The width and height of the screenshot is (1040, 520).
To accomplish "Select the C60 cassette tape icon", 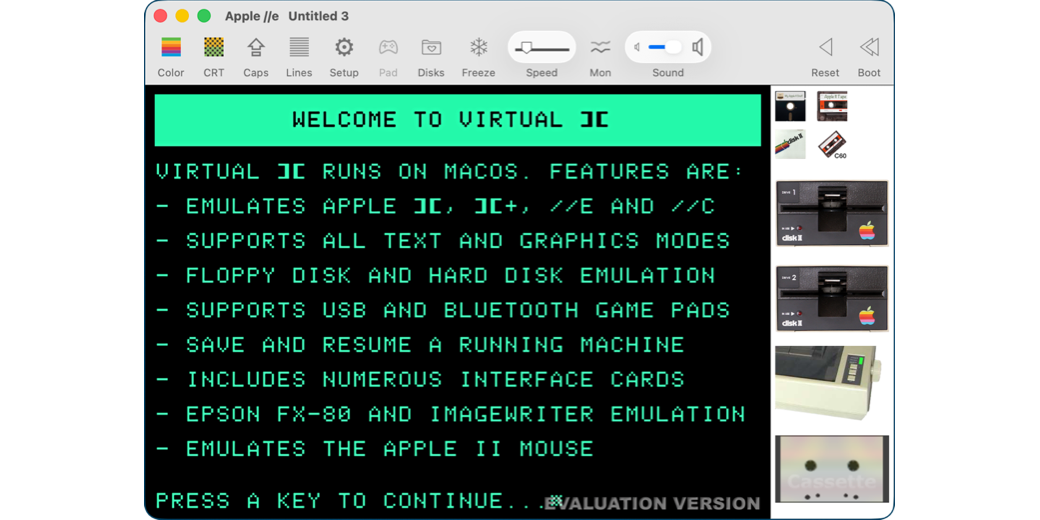I will pos(832,144).
